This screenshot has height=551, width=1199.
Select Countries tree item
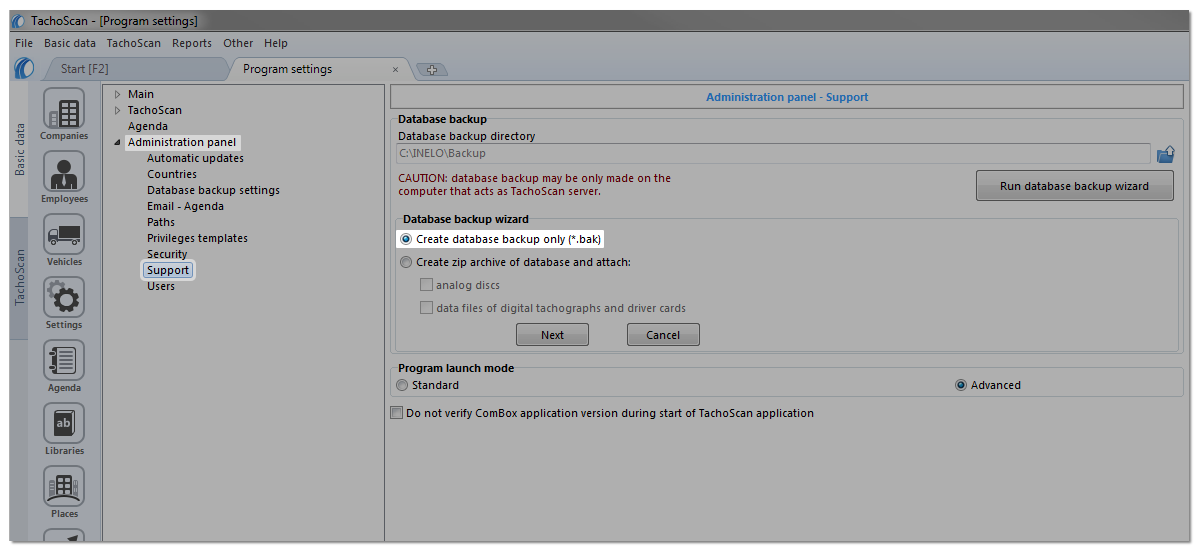click(171, 174)
